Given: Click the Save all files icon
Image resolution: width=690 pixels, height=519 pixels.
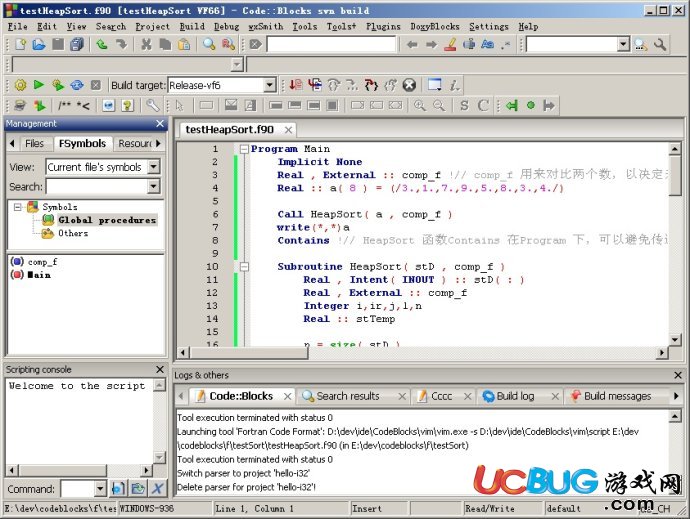Looking at the screenshot, I should [x=77, y=44].
